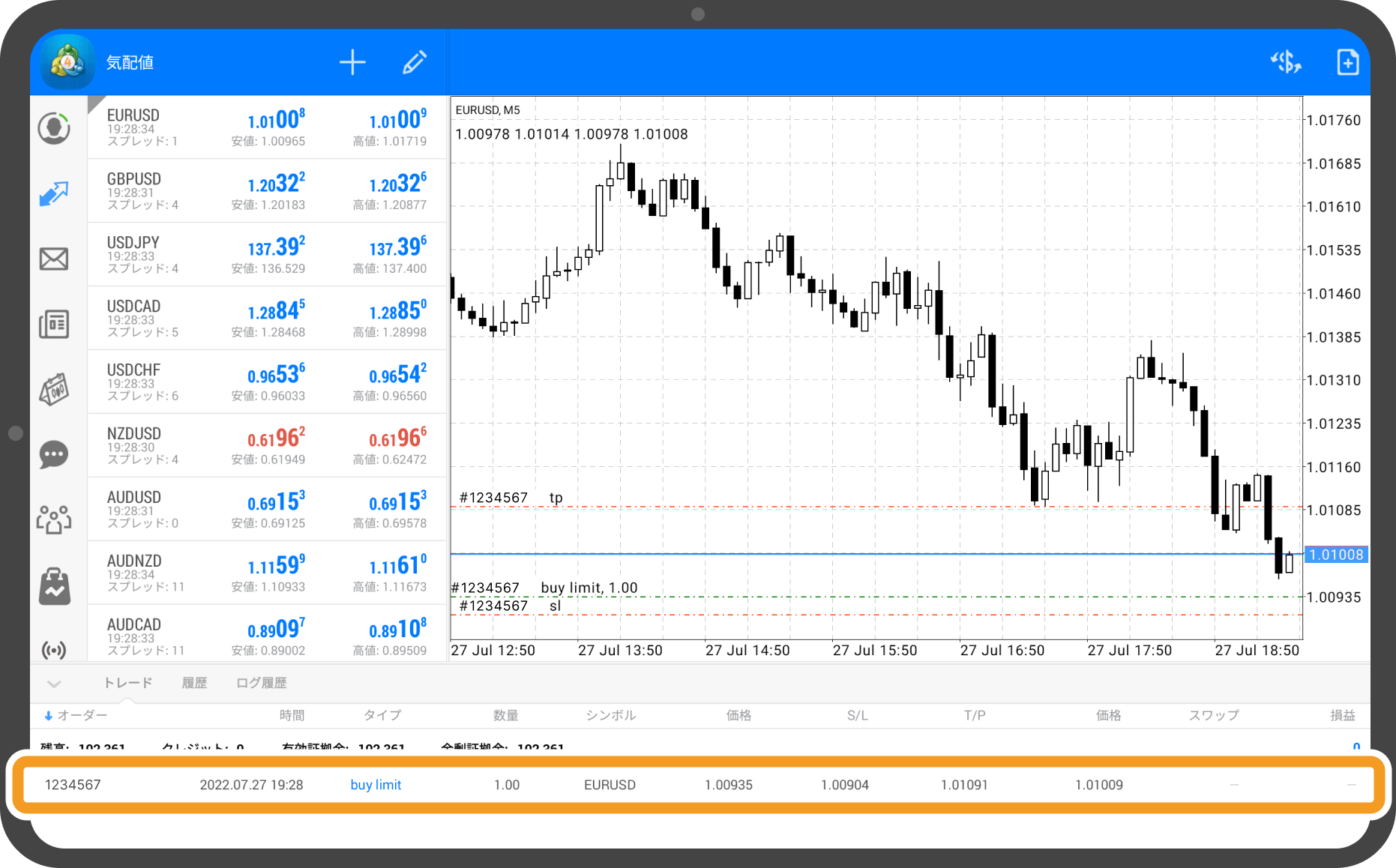
Task: Tap the 気配値 header title
Action: 130,62
